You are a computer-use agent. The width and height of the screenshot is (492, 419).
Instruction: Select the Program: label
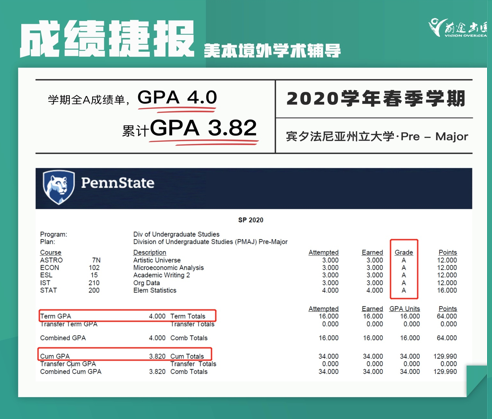point(53,234)
